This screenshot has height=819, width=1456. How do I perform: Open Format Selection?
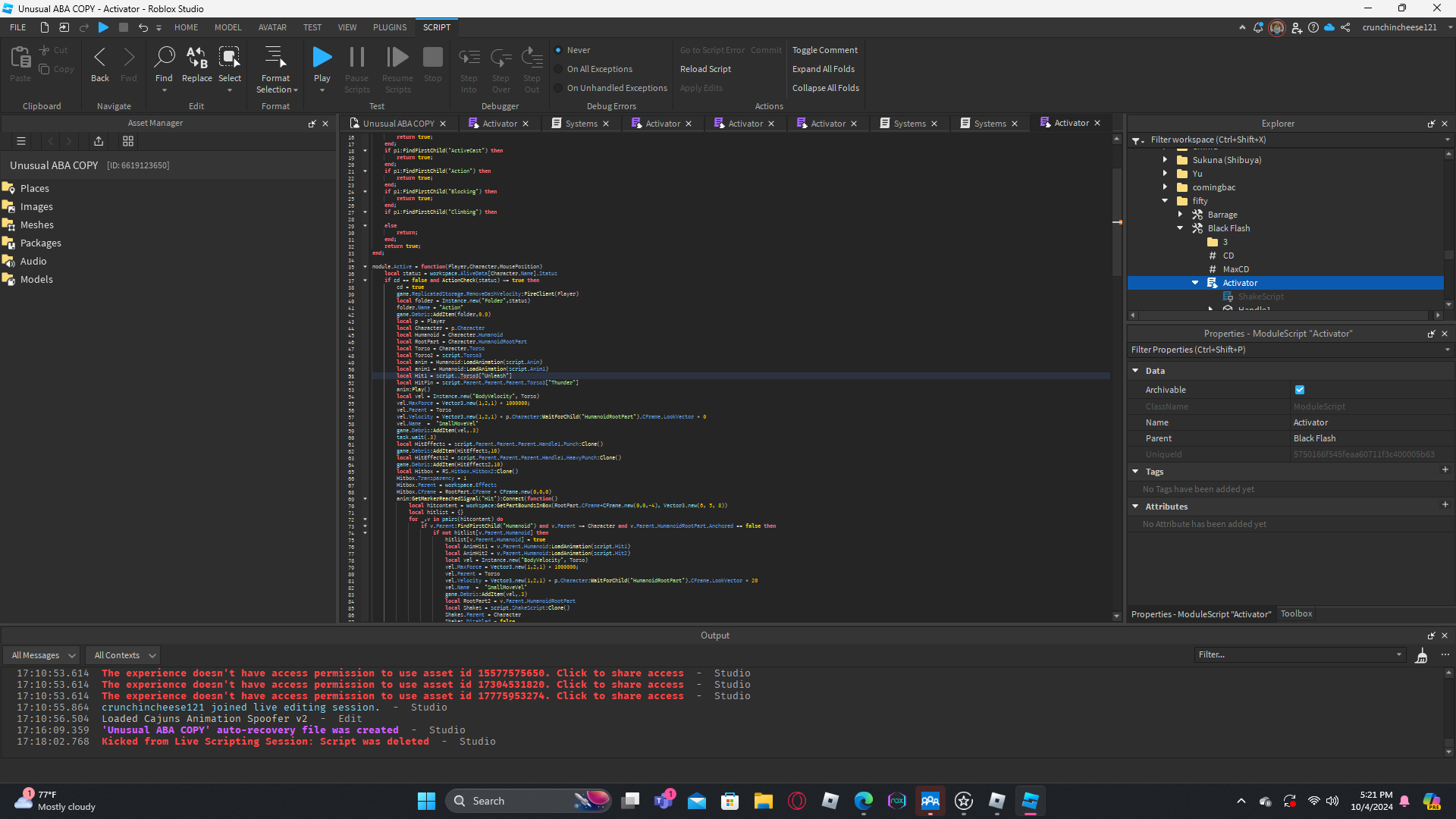[x=276, y=69]
